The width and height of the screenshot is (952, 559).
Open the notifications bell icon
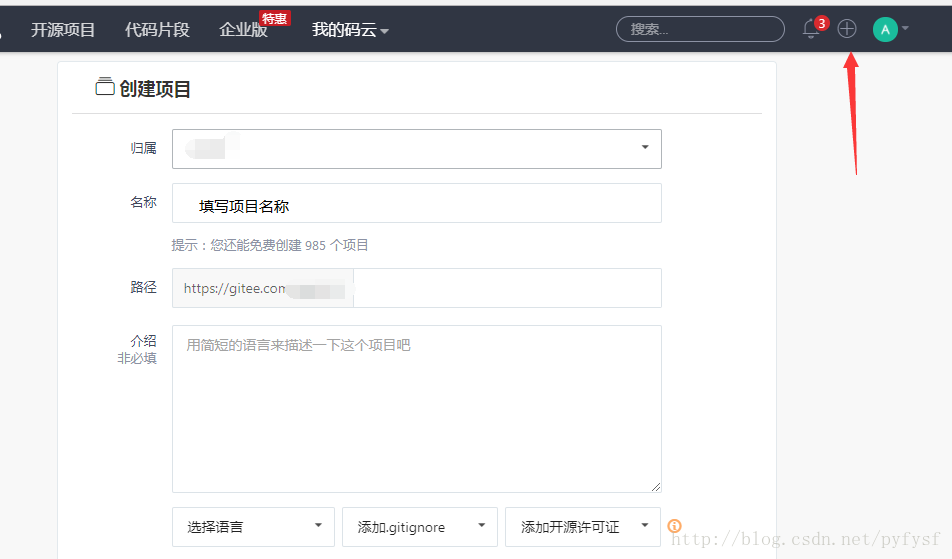(x=811, y=29)
